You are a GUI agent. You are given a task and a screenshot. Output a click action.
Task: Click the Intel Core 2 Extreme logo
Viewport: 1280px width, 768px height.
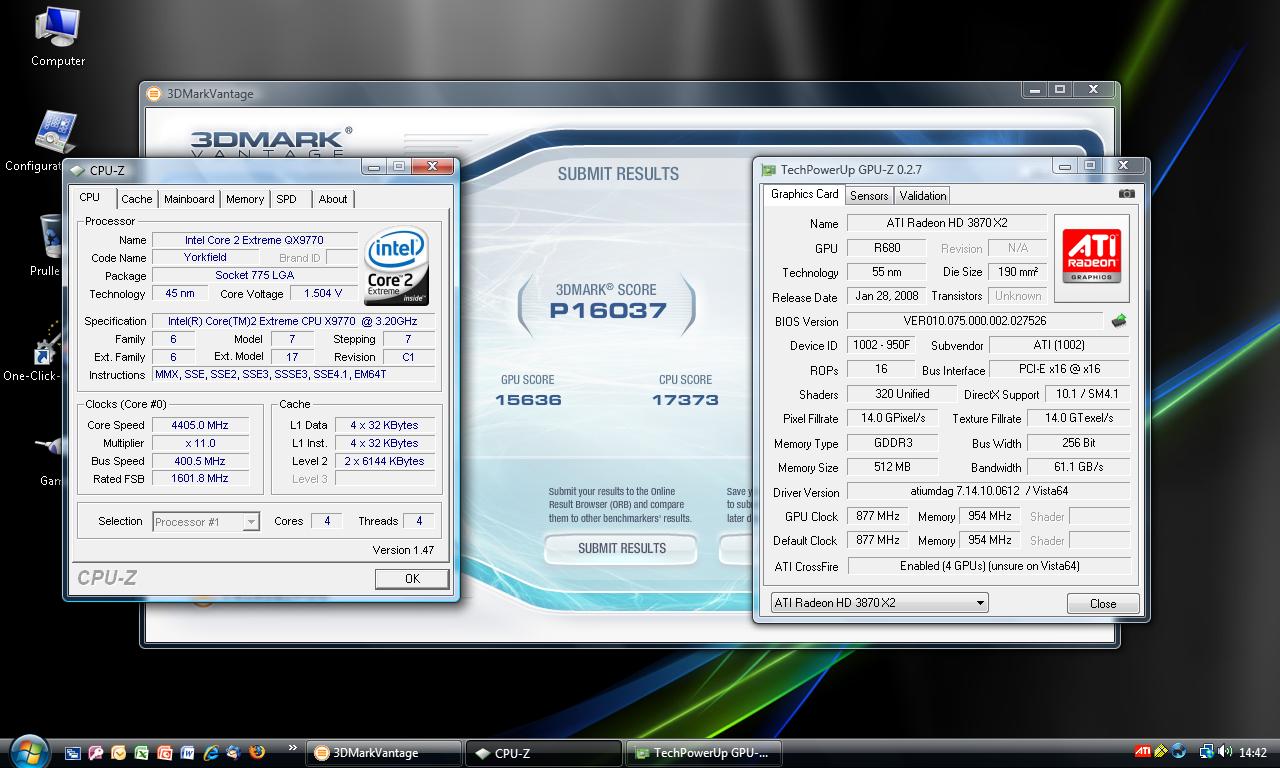click(396, 266)
